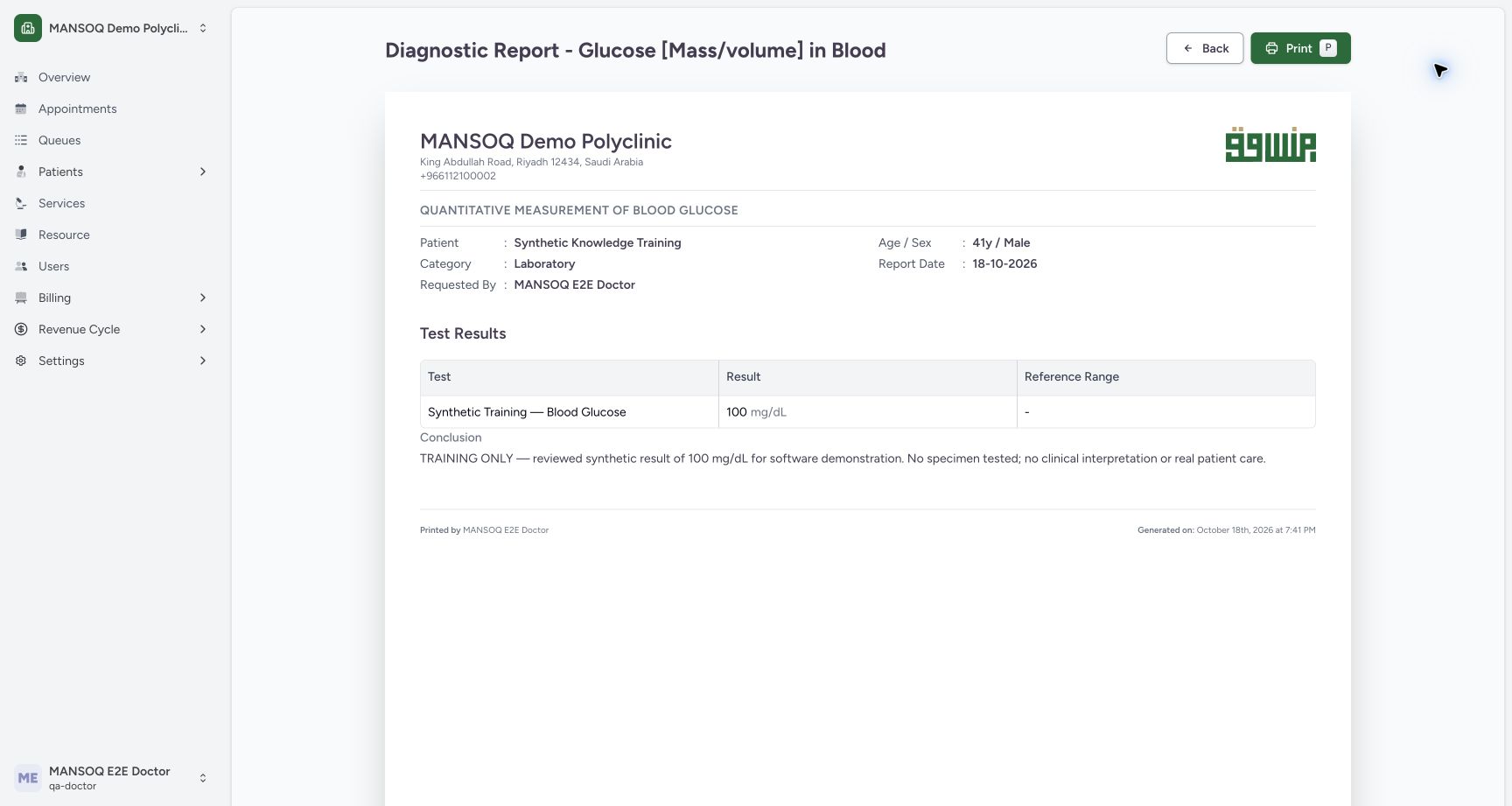Expand the Revenue Cycle submenu chevron
Image resolution: width=1512 pixels, height=806 pixels.
[203, 329]
